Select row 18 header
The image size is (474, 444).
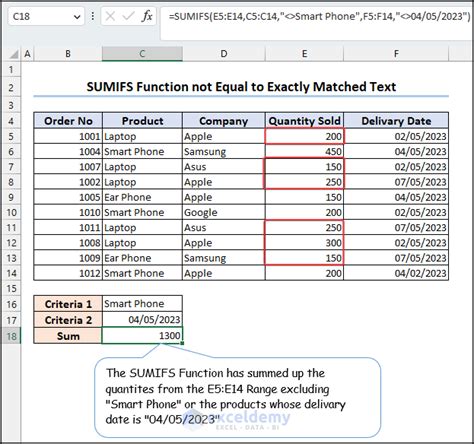[11, 336]
